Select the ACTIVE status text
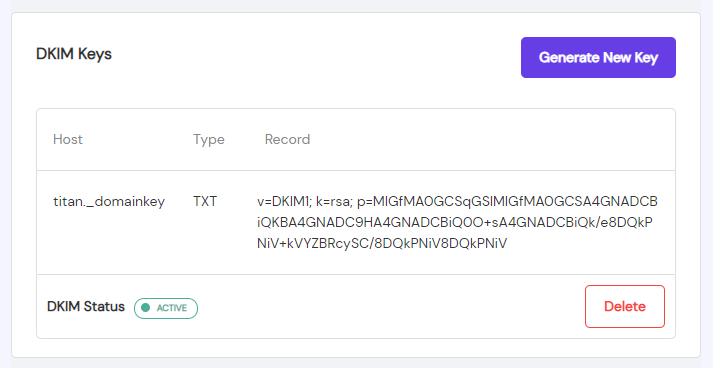Viewport: 713px width, 368px height. coord(172,308)
